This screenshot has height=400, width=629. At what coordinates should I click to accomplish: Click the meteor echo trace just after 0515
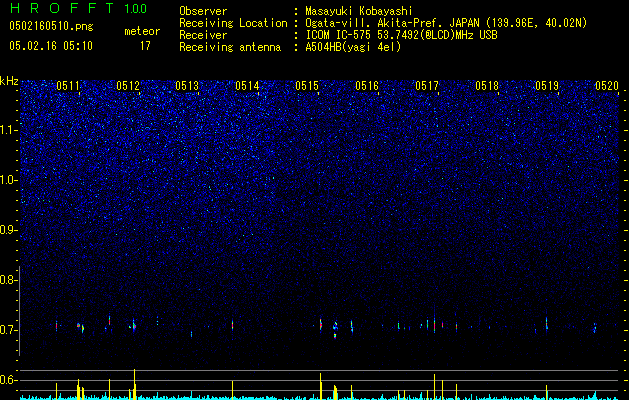point(321,324)
